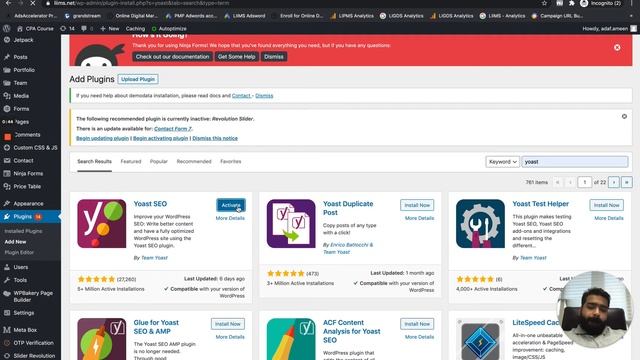Click the updates counter showing 14
This screenshot has width=640, height=360.
(67, 29)
